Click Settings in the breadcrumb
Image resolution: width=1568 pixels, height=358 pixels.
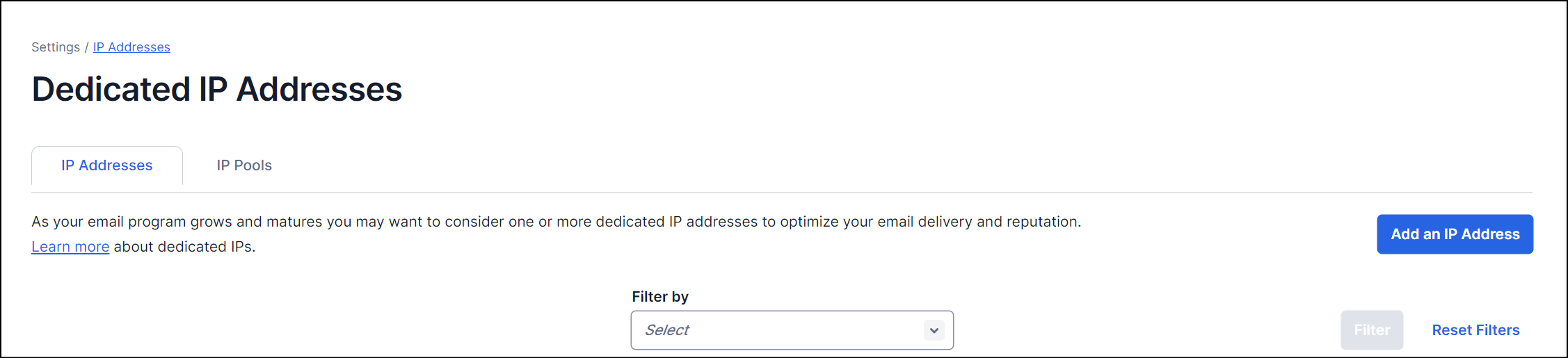[56, 47]
